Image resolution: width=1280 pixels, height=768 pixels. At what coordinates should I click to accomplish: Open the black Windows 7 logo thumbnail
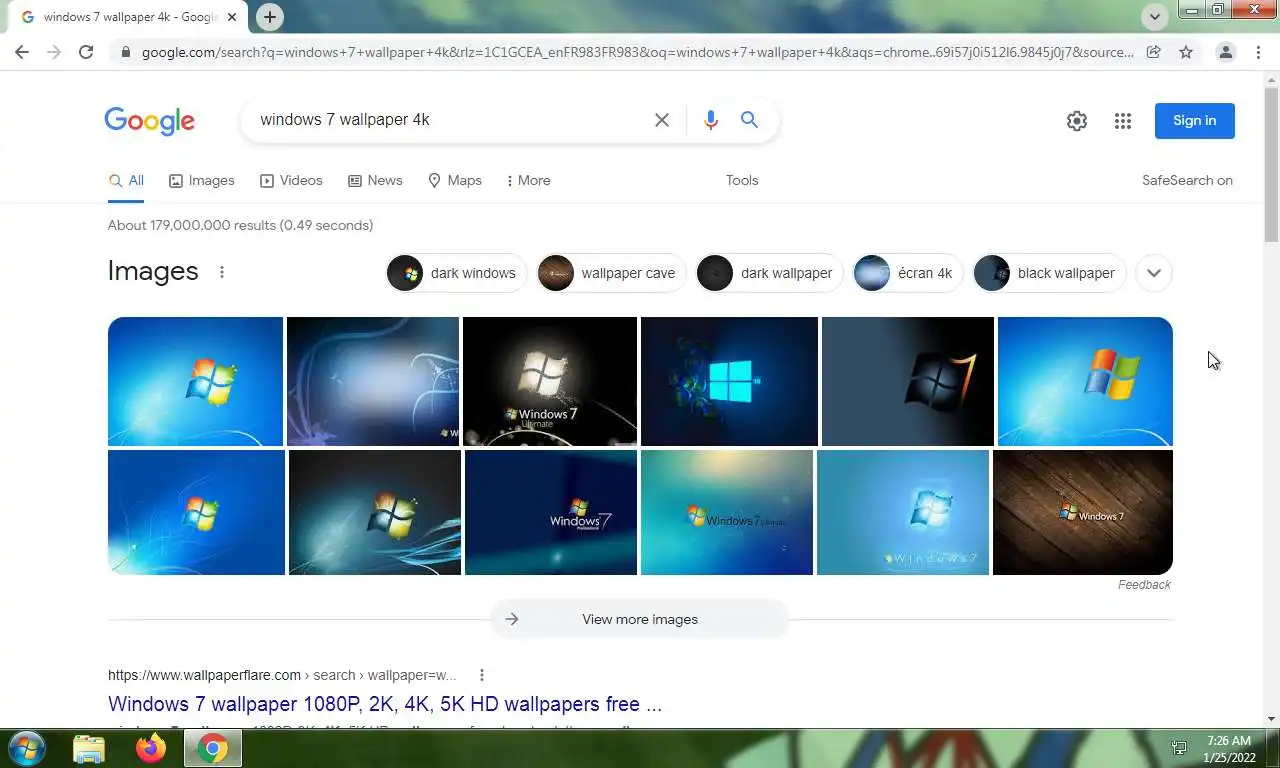point(908,381)
